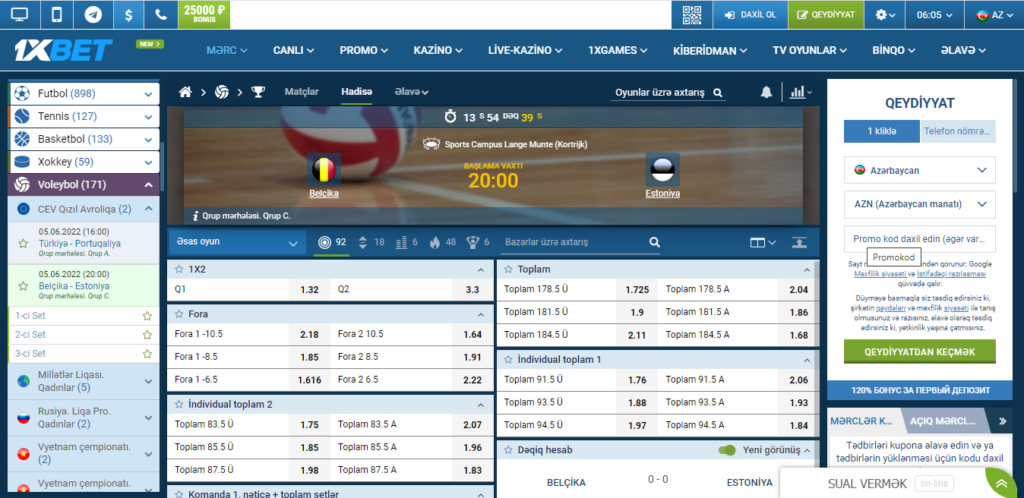Open the Belçika team link
Screen dimensions: 1024x498
(324, 194)
